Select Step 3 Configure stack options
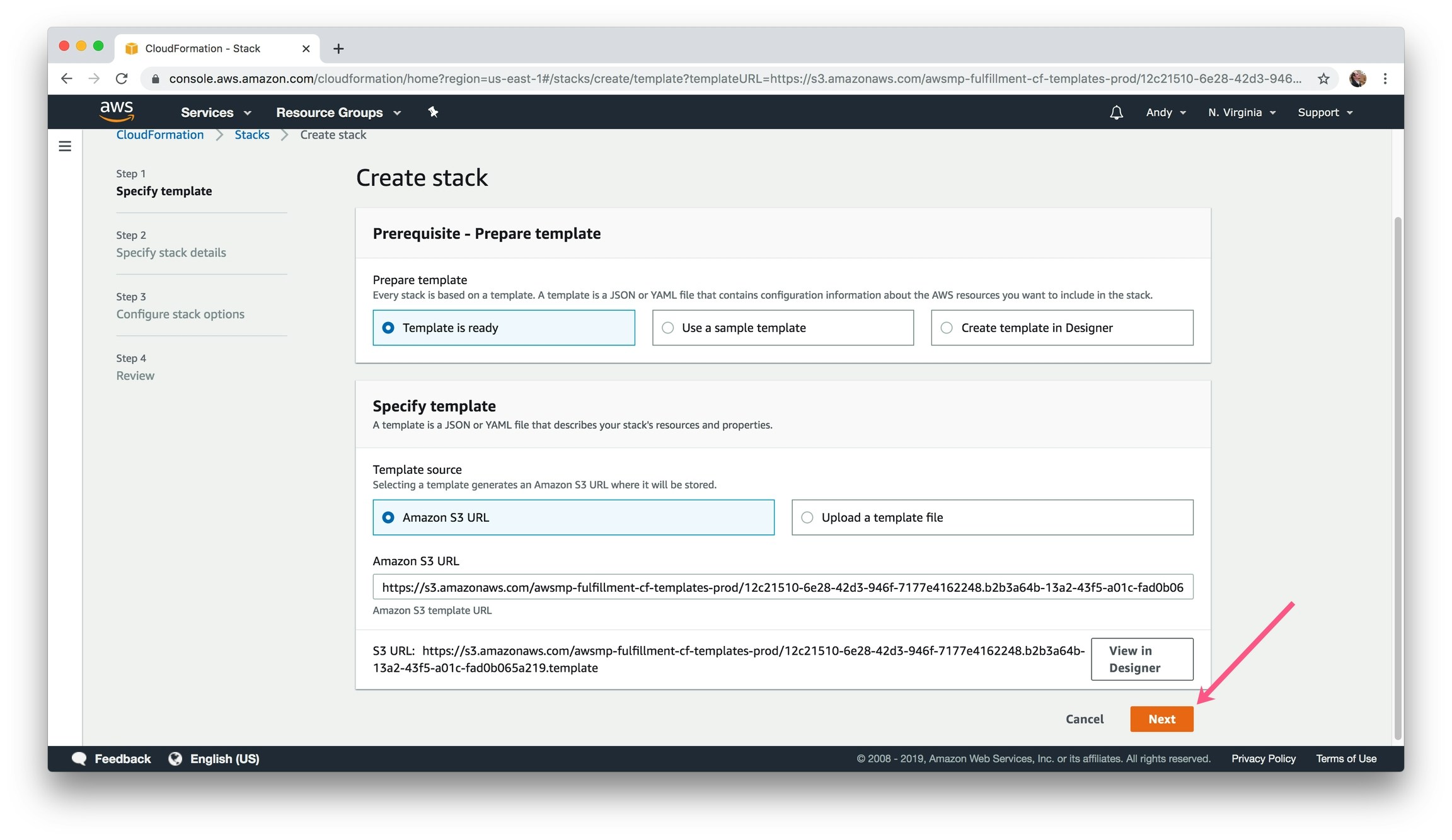The width and height of the screenshot is (1452, 840). pyautogui.click(x=180, y=306)
